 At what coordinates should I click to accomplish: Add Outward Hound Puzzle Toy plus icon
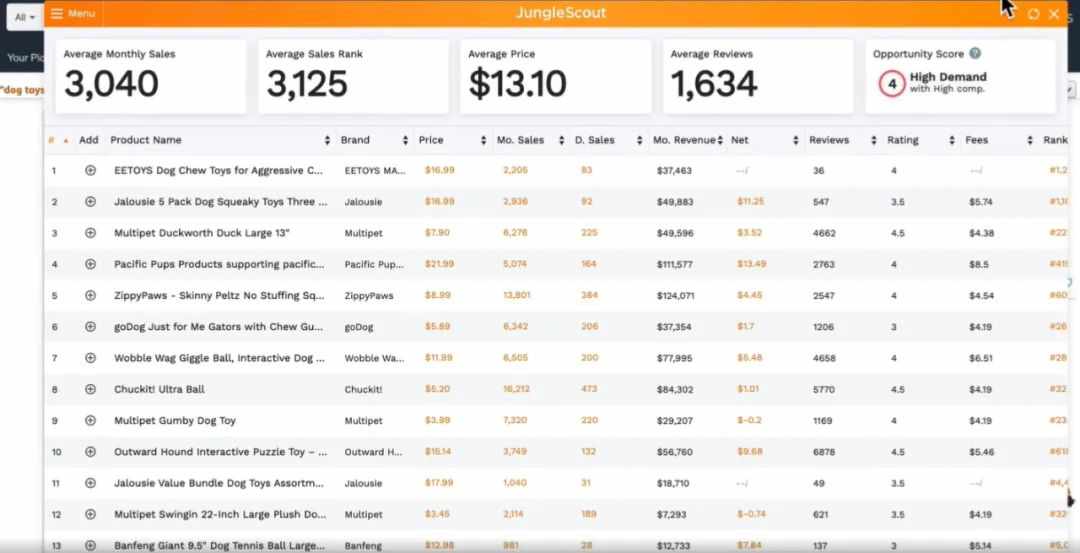(90, 452)
